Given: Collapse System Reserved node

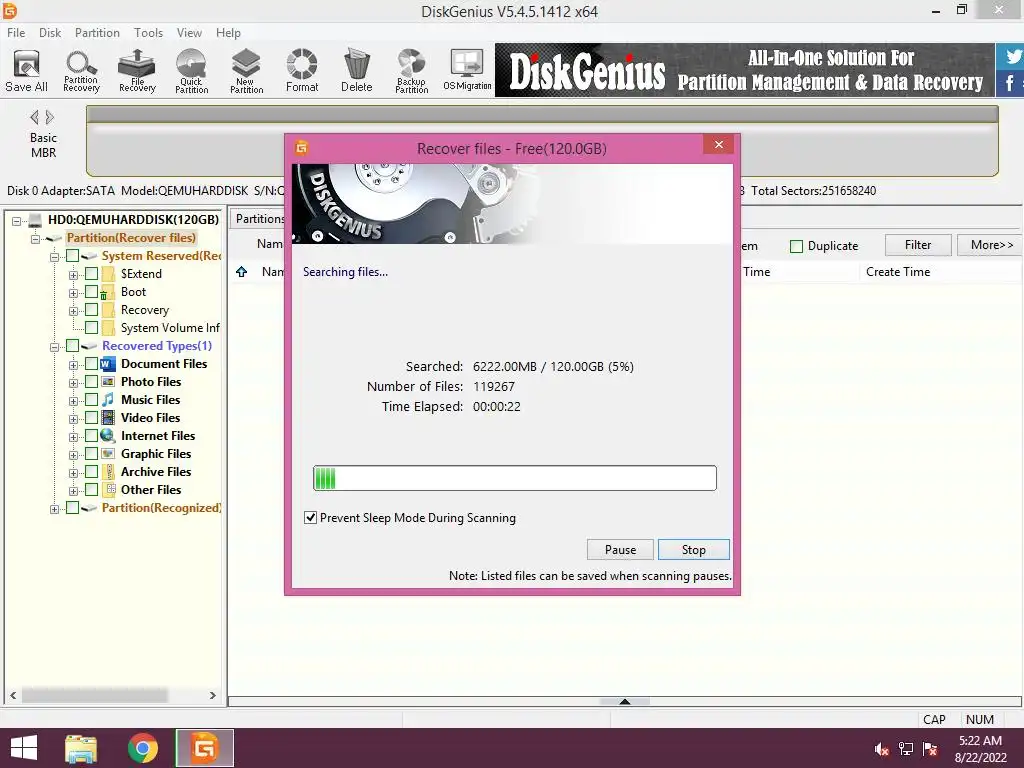Looking at the screenshot, I should pyautogui.click(x=55, y=257).
